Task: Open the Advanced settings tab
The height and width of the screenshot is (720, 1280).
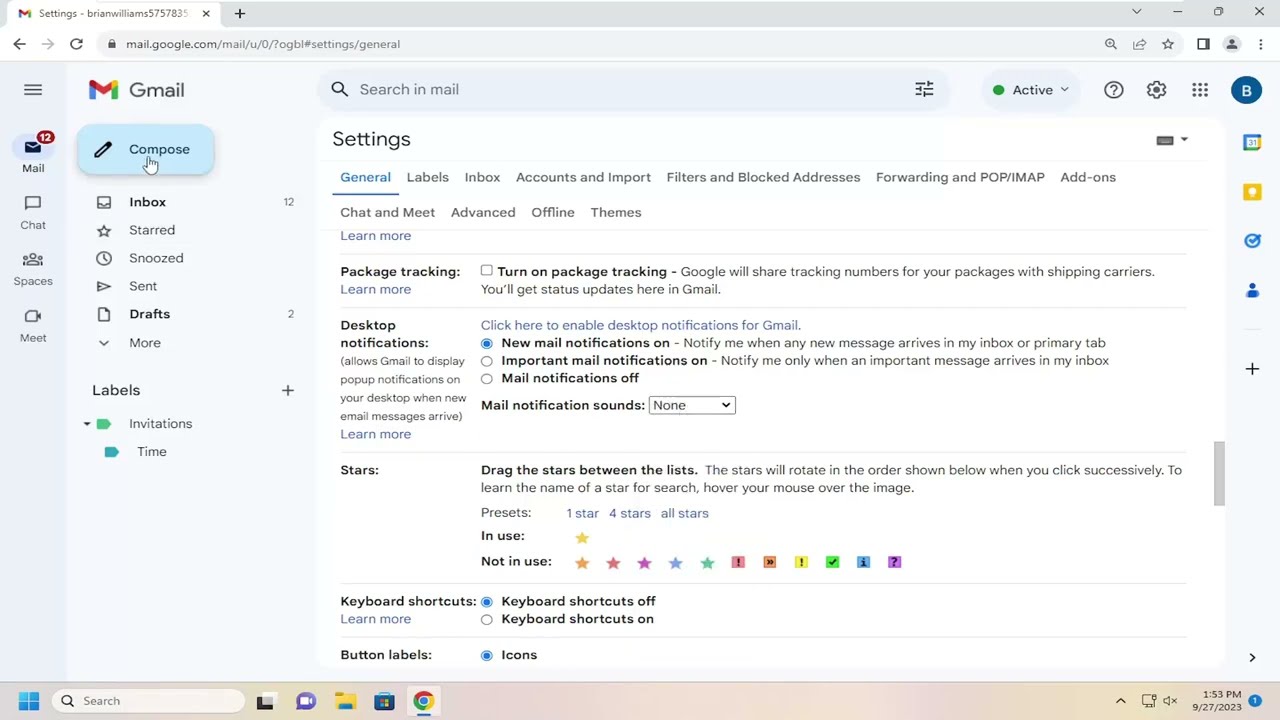Action: 483,212
